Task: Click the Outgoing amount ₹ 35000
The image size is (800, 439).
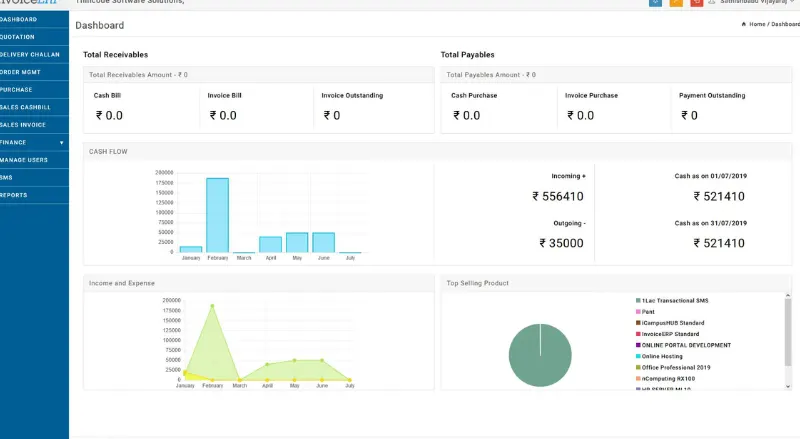Action: coord(561,243)
